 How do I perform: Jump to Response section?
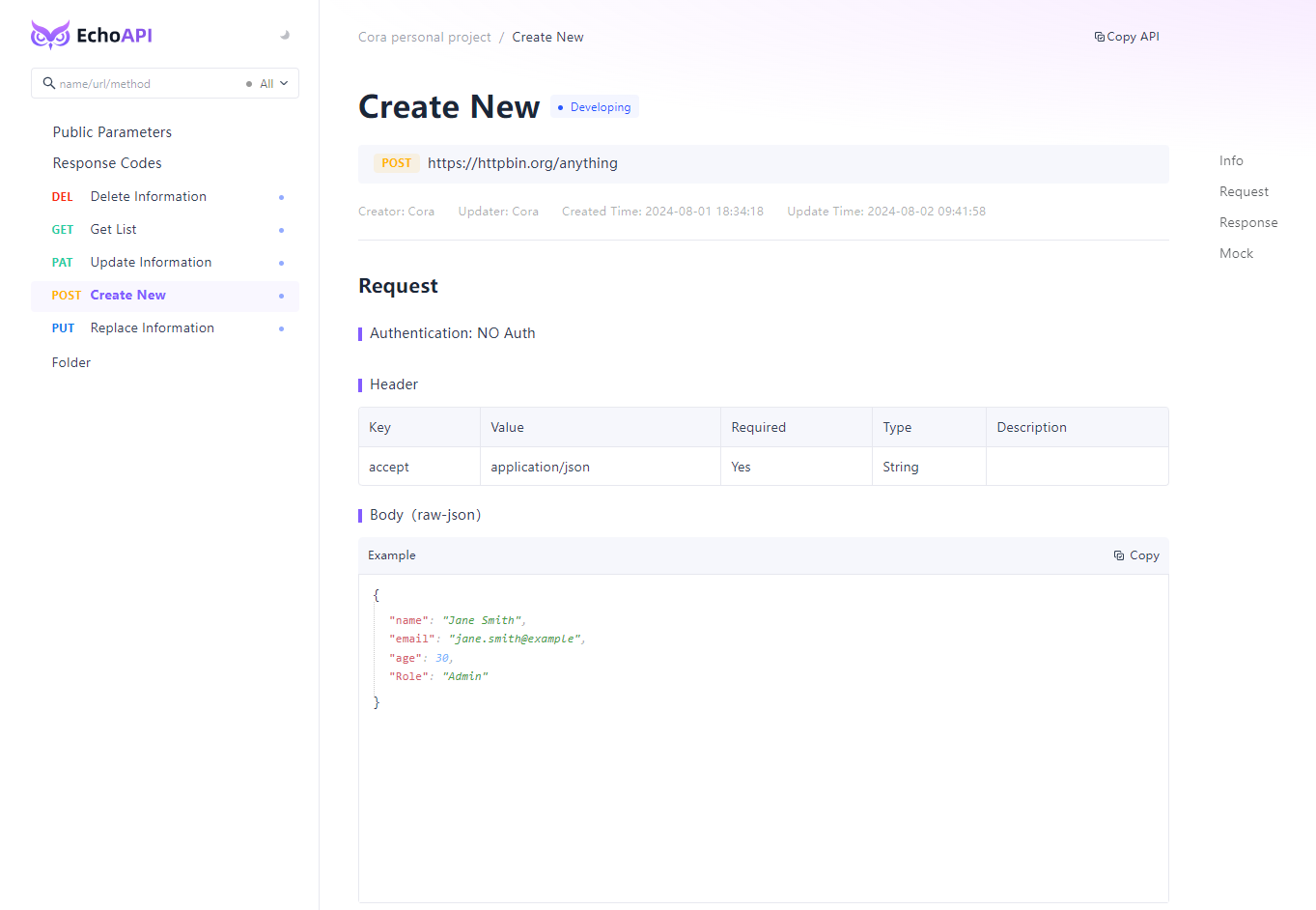click(1248, 223)
